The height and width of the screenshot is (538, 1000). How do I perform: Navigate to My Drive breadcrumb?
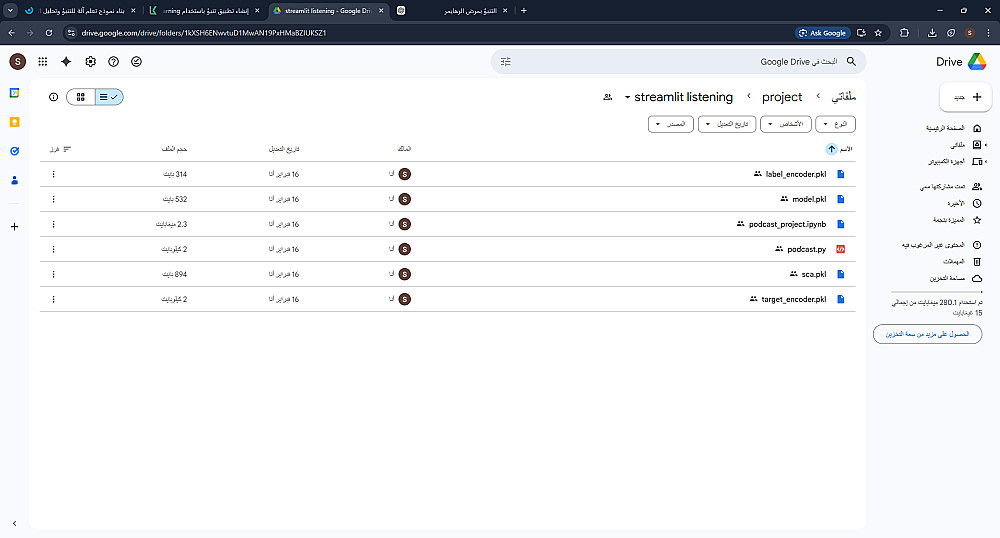tap(843, 97)
